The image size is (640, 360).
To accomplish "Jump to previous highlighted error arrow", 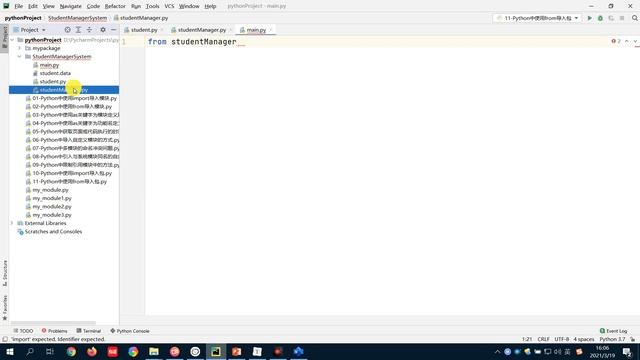I will (627, 41).
